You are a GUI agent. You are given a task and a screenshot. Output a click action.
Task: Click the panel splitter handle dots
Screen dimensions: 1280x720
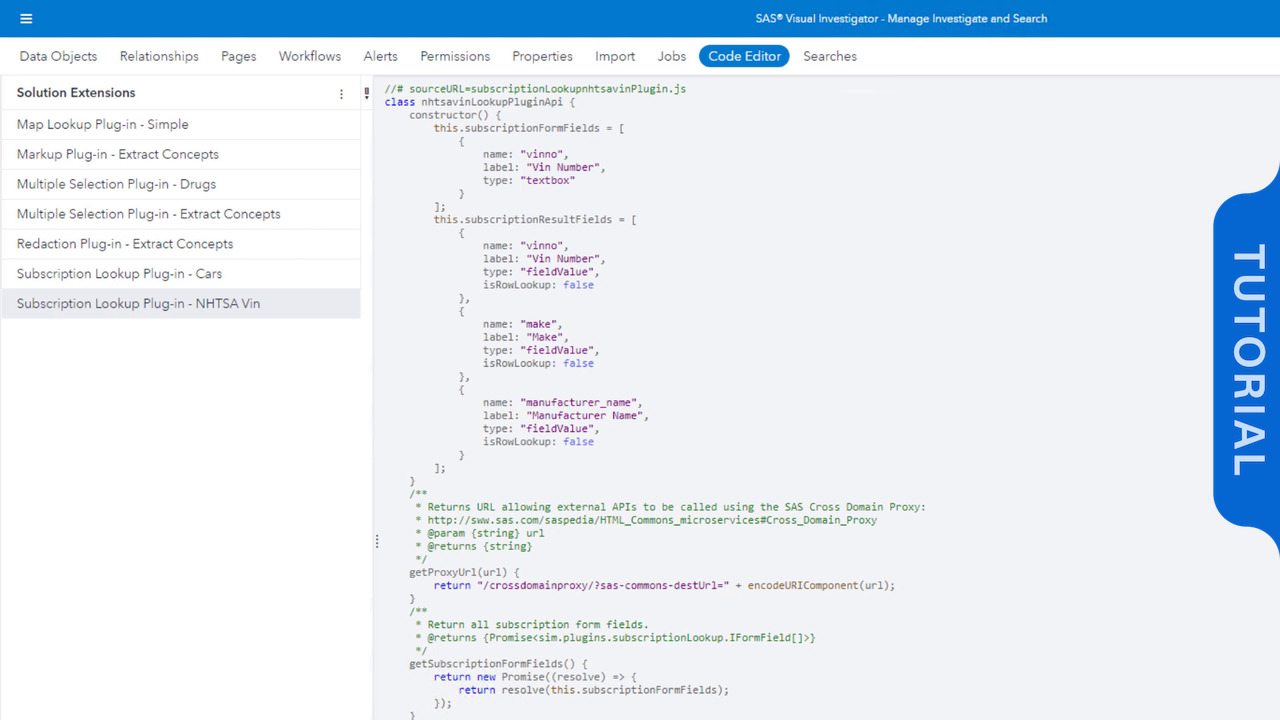[377, 542]
